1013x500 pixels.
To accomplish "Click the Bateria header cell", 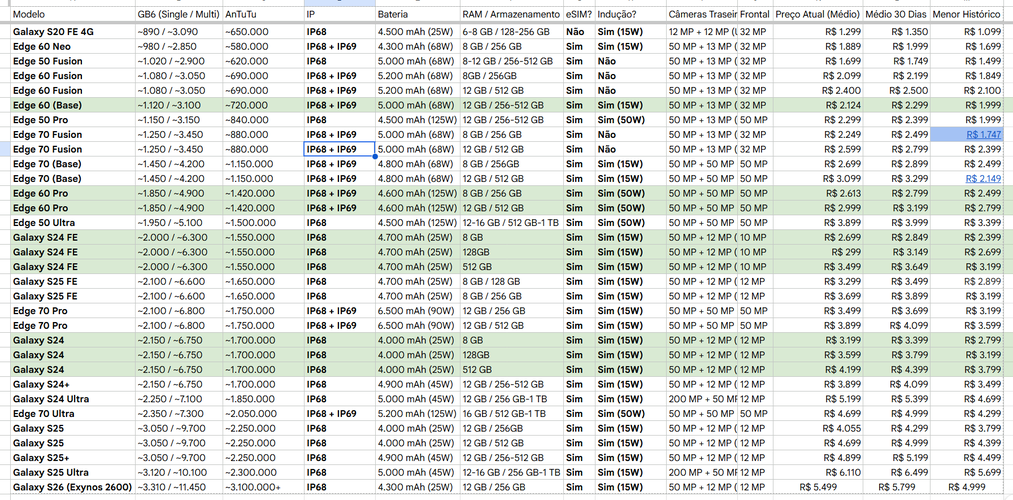I will pyautogui.click(x=417, y=14).
